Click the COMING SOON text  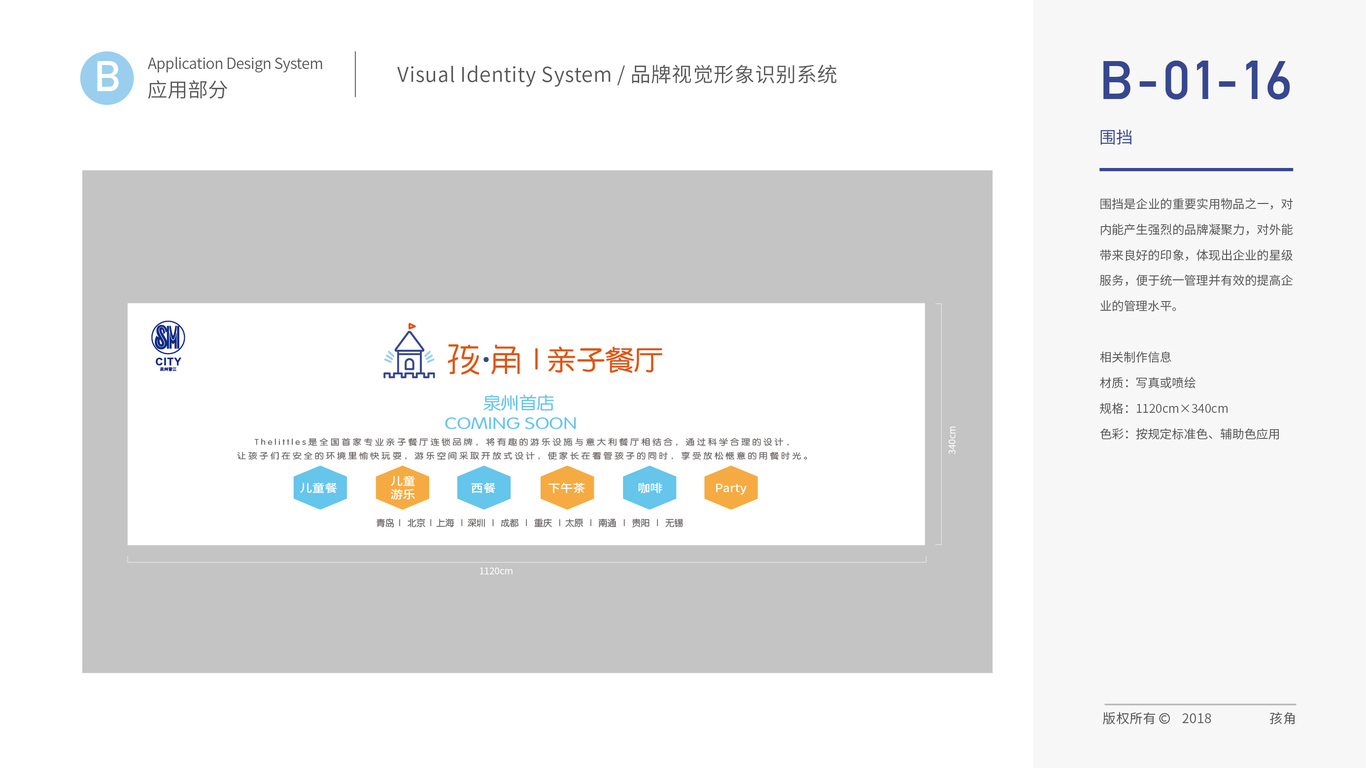pos(511,423)
